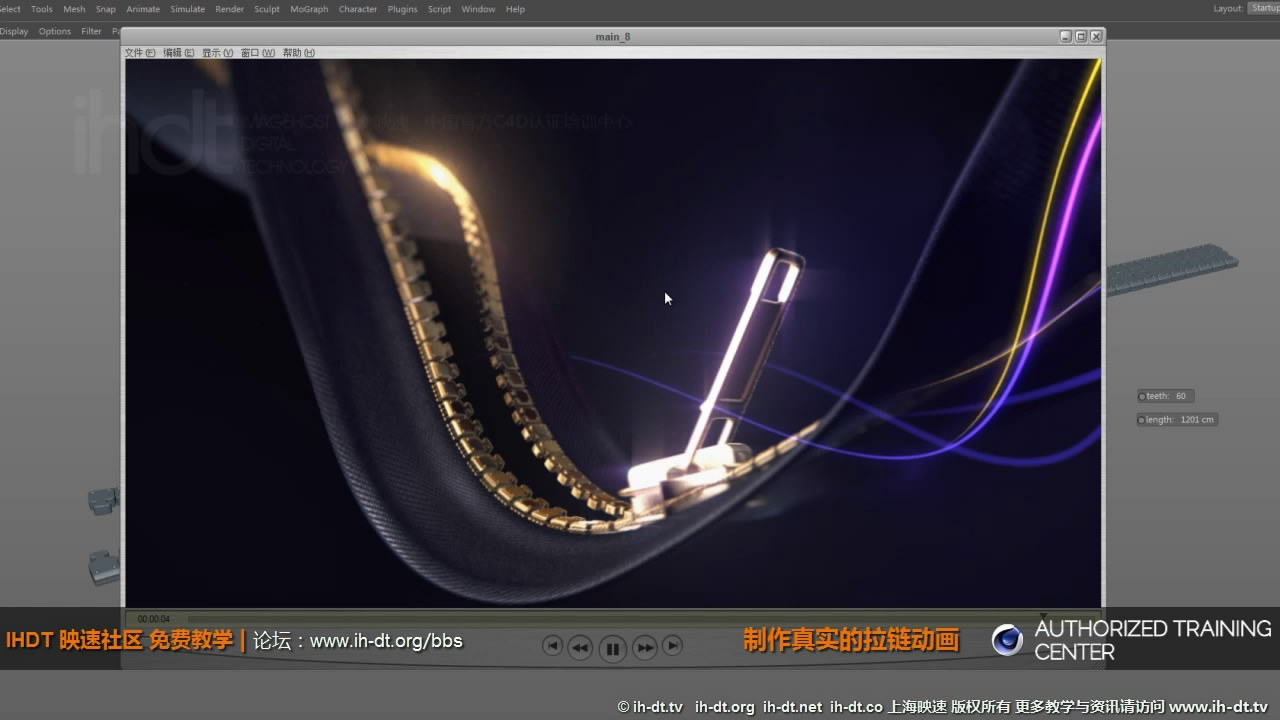Viewport: 1280px width, 720px height.
Task: Open the 显示 menu in the player window
Action: [214, 52]
